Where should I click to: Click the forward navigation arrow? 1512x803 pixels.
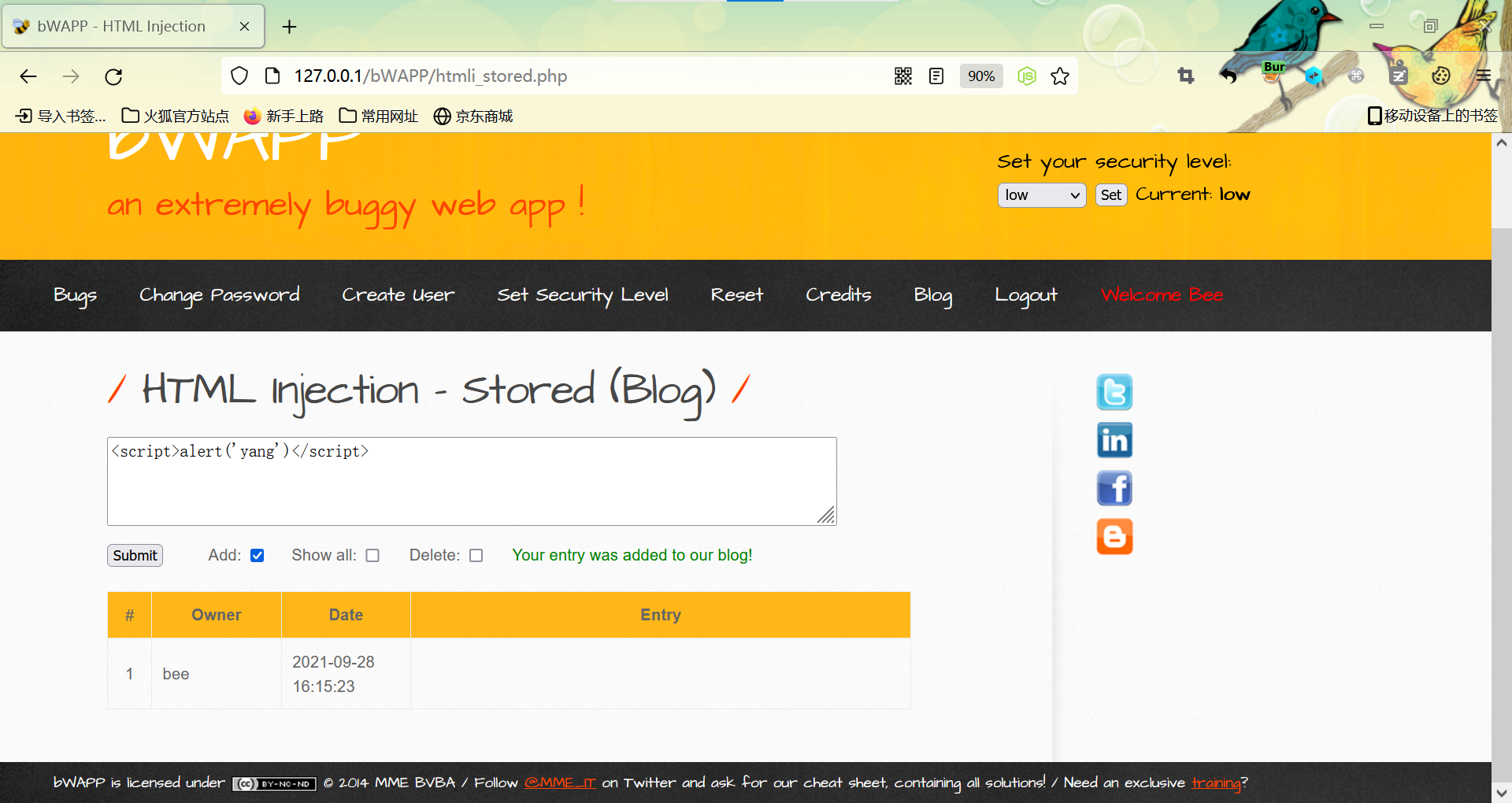[x=71, y=76]
